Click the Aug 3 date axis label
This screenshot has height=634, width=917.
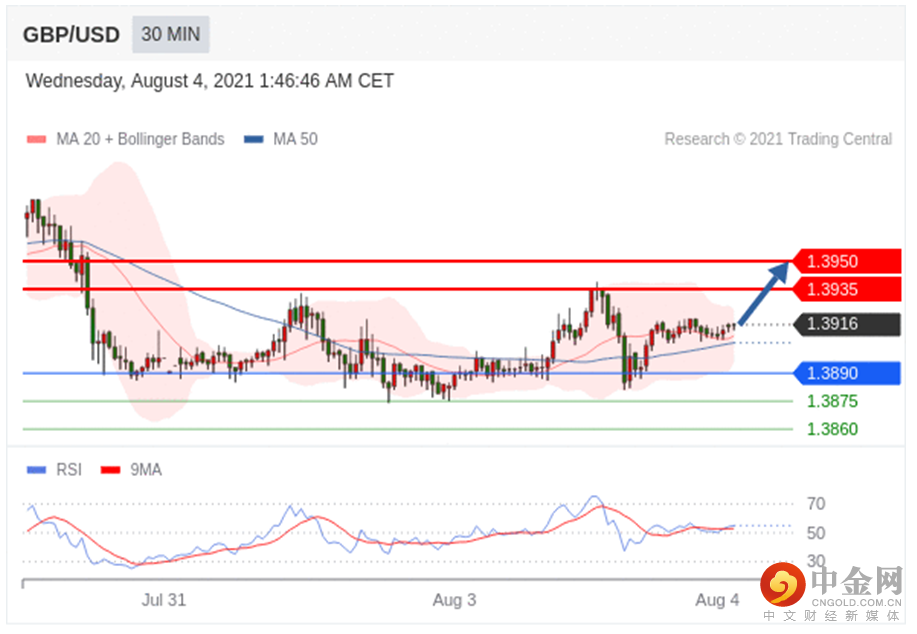pyautogui.click(x=454, y=600)
